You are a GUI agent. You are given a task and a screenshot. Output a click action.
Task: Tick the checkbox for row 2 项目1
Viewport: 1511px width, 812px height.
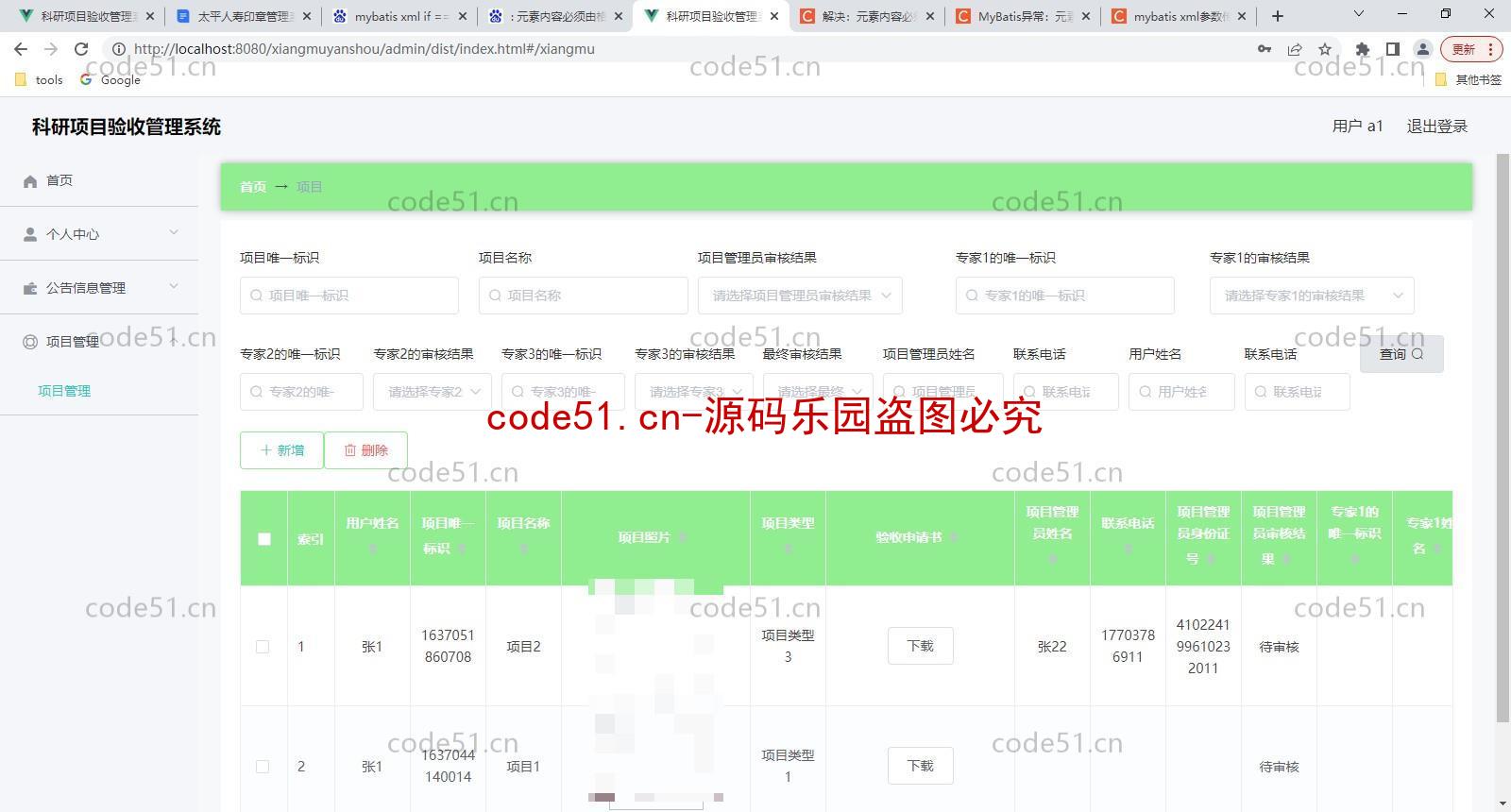[x=263, y=767]
